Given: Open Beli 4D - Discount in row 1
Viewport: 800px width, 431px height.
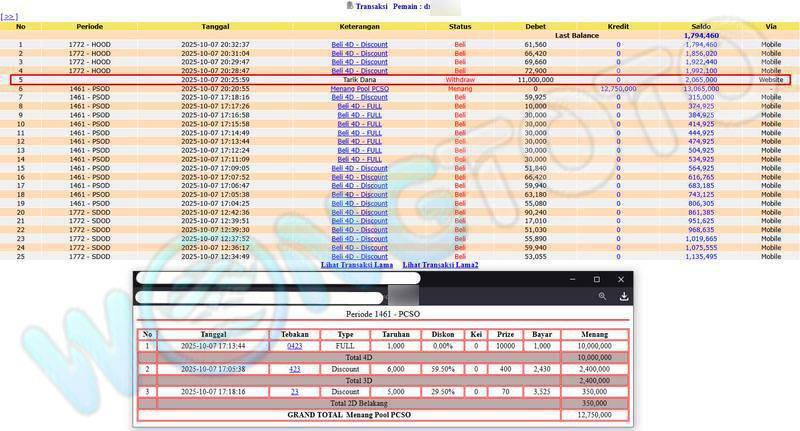Looking at the screenshot, I should tap(359, 45).
